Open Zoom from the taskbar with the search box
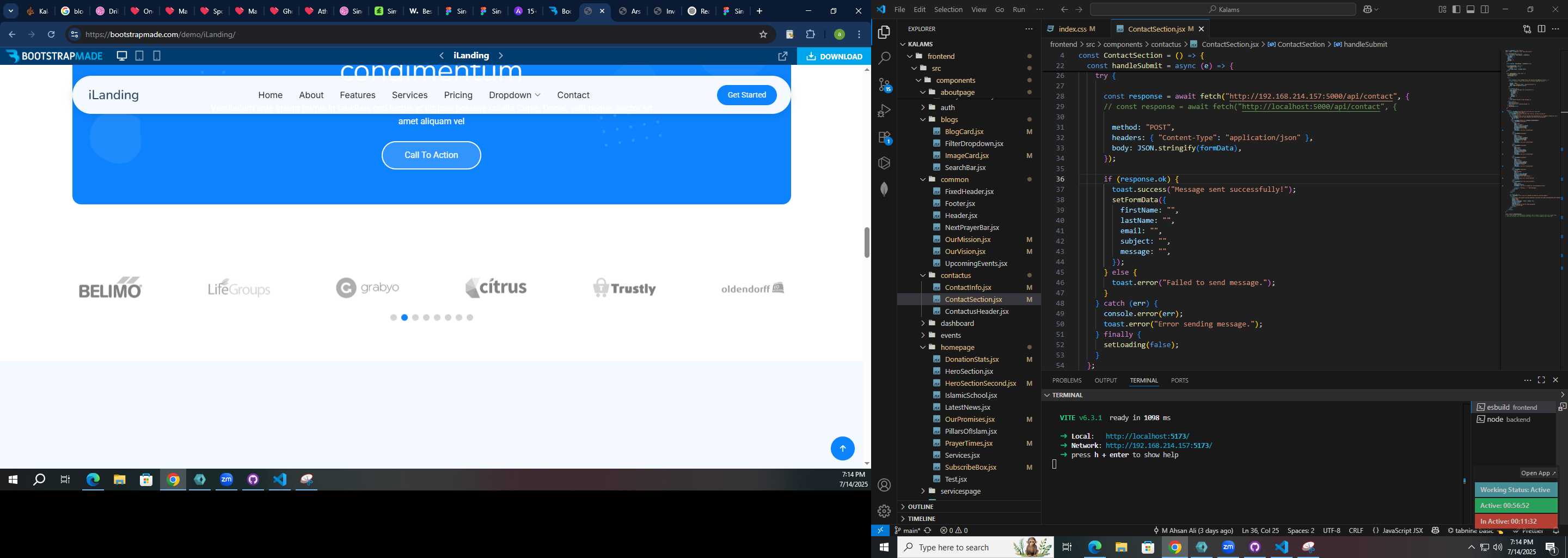The height and width of the screenshot is (558, 1568). coord(1228,547)
